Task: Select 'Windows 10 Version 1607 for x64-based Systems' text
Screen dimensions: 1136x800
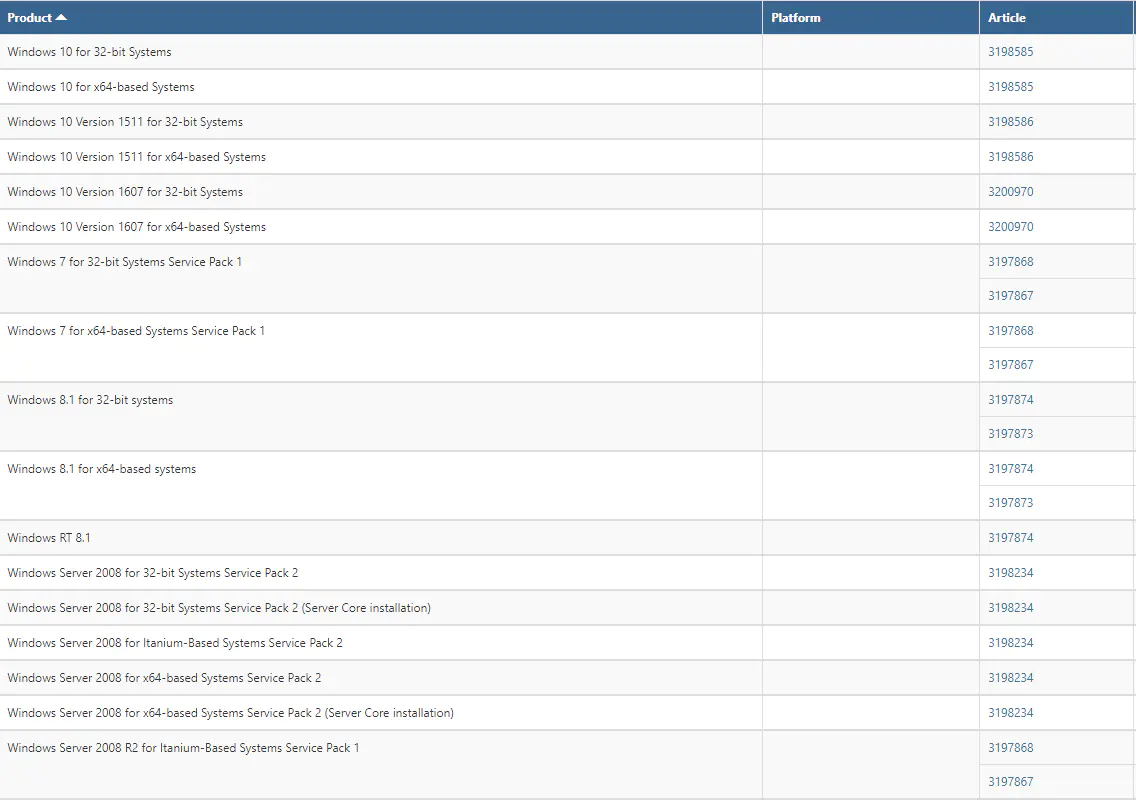Action: point(136,227)
